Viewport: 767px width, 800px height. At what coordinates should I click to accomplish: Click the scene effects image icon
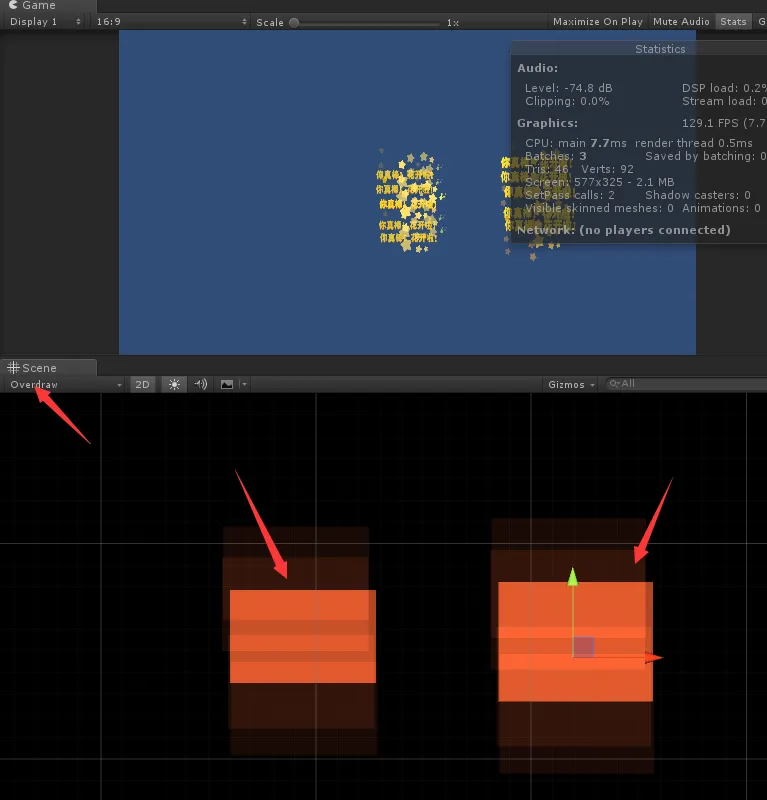point(227,384)
